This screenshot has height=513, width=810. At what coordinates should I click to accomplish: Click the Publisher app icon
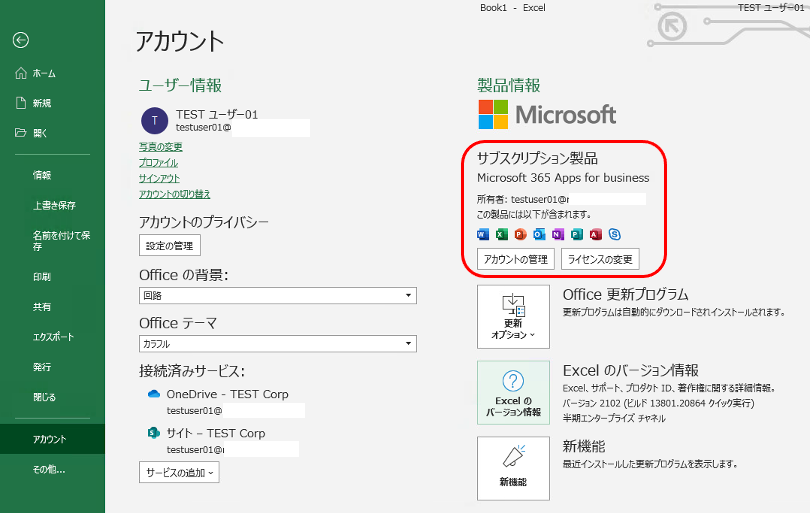click(577, 235)
